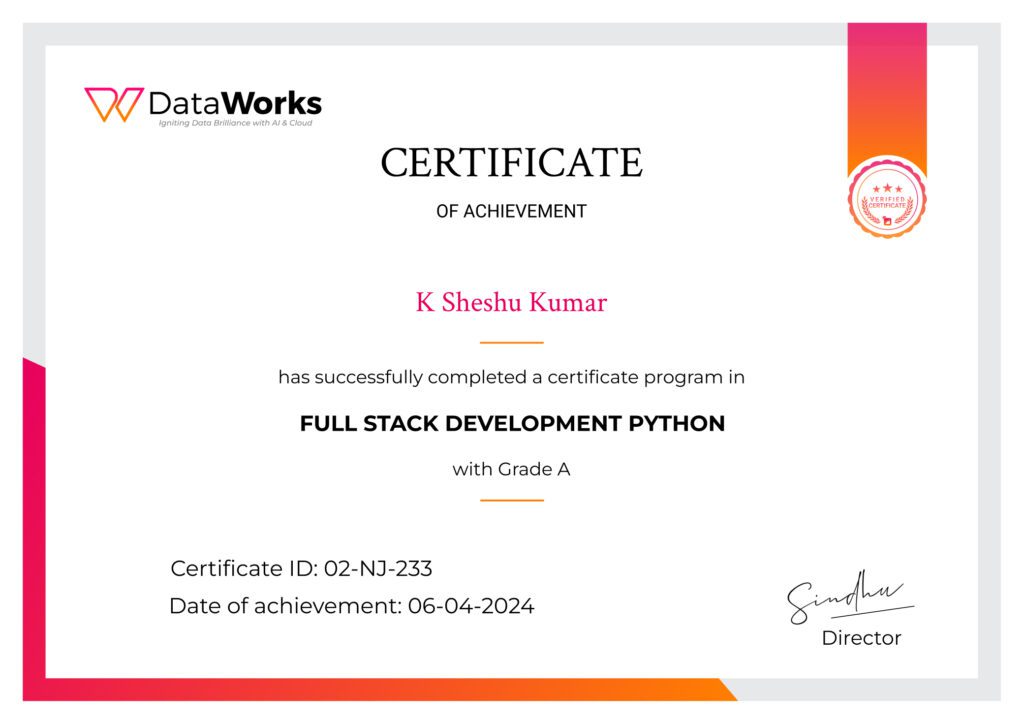Click the Verified Certificate badge seal
The height and width of the screenshot is (724, 1024).
(x=886, y=198)
